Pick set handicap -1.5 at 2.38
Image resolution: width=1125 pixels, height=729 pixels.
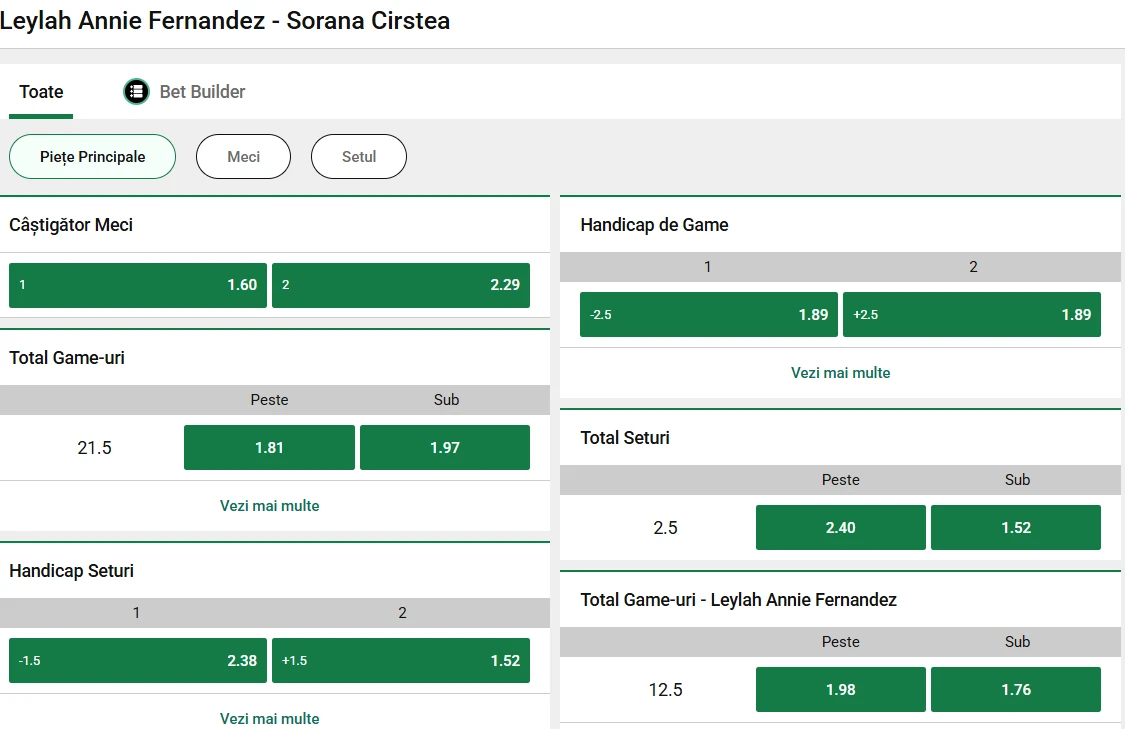tap(138, 661)
